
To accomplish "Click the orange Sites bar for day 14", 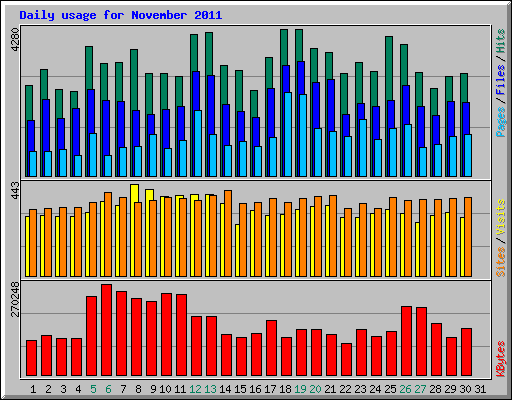I will click(x=228, y=233).
